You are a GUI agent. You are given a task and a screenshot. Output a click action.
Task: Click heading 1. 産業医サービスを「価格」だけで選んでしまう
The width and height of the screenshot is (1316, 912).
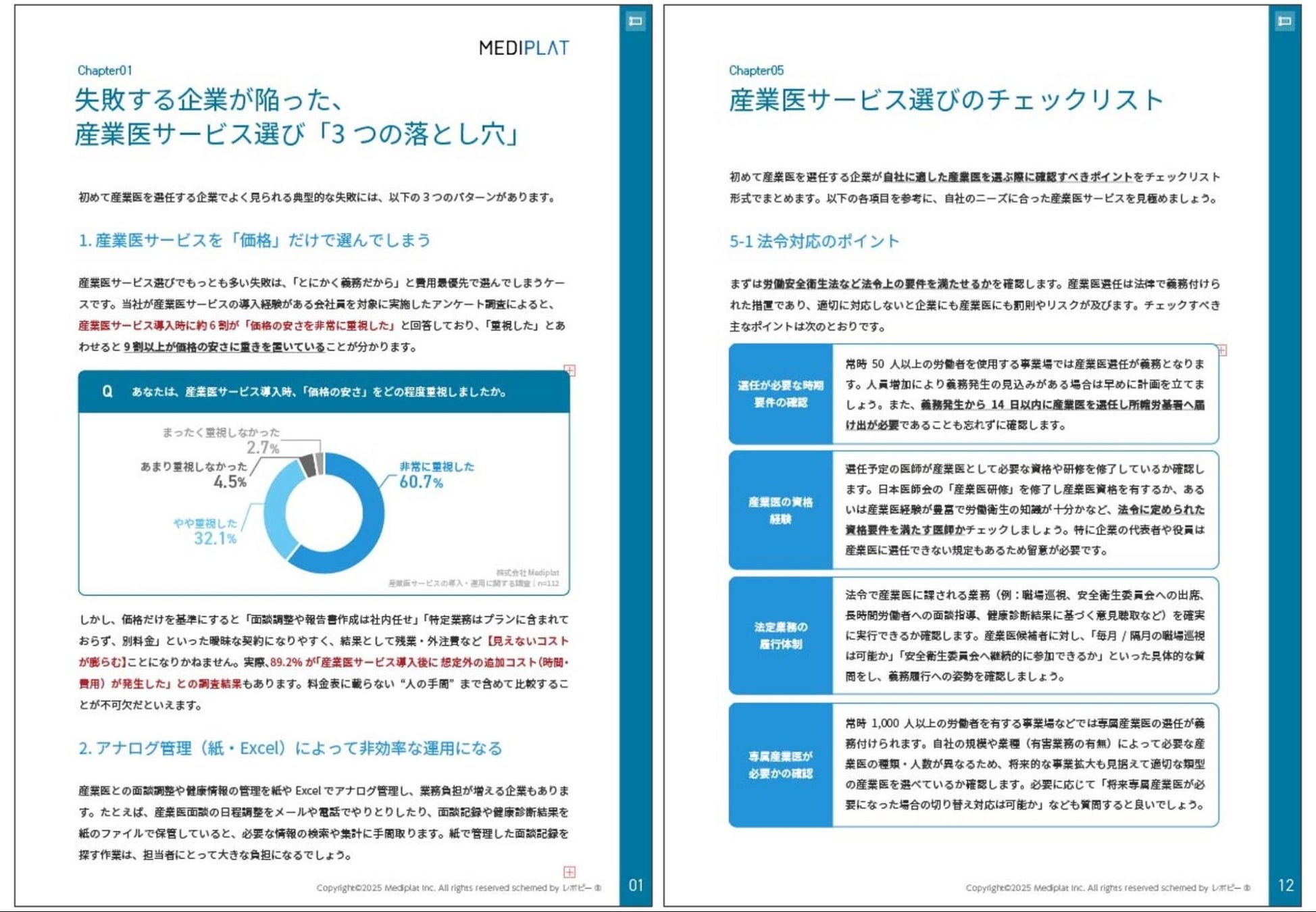(255, 240)
